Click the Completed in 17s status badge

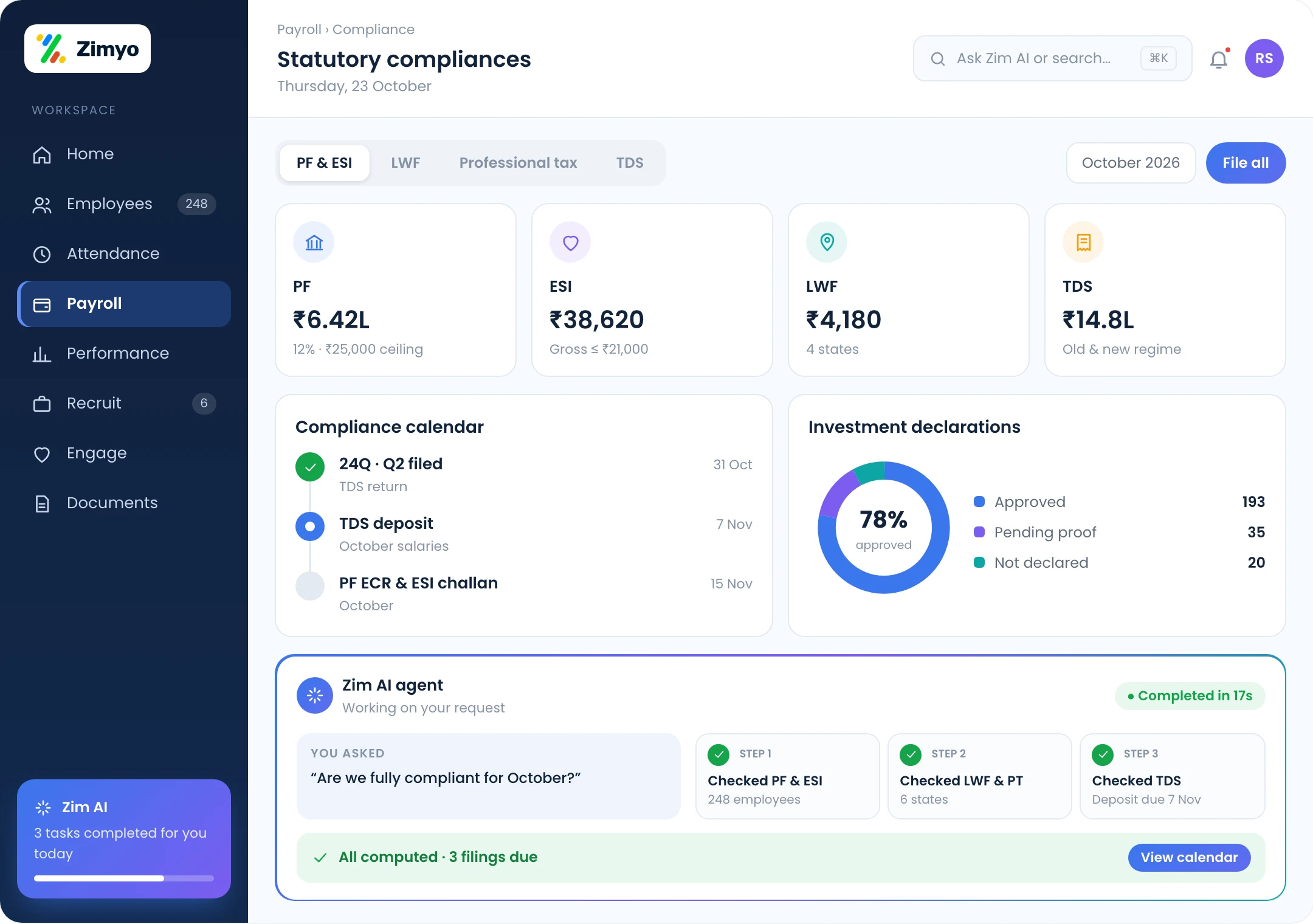(x=1190, y=695)
